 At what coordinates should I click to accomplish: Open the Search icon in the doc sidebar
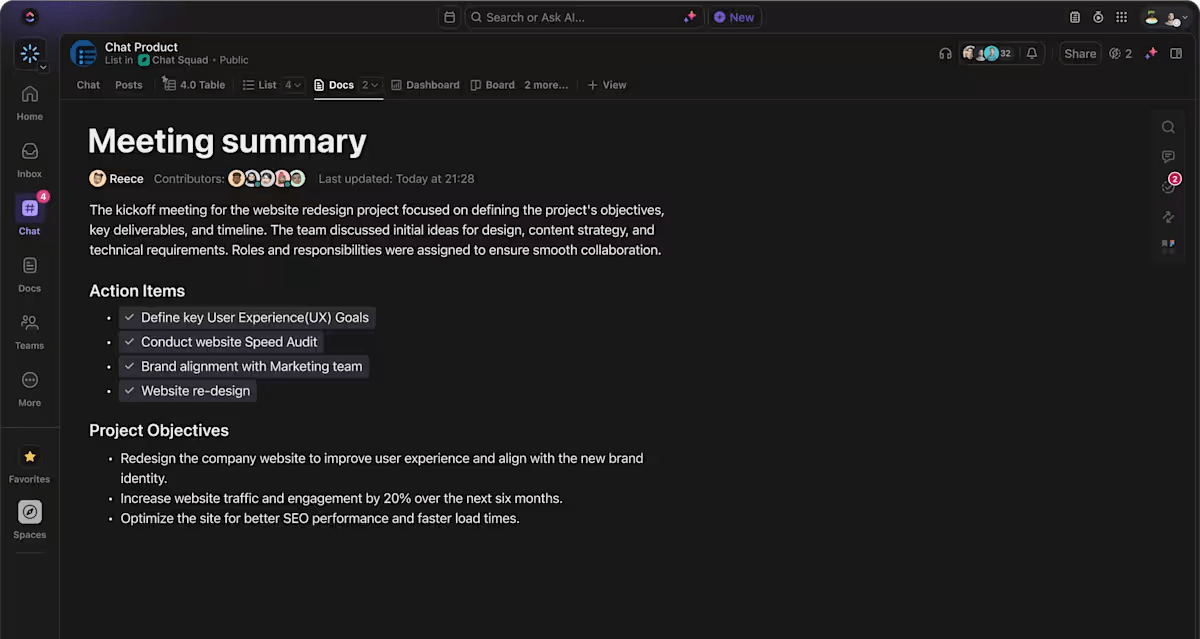pyautogui.click(x=1168, y=127)
